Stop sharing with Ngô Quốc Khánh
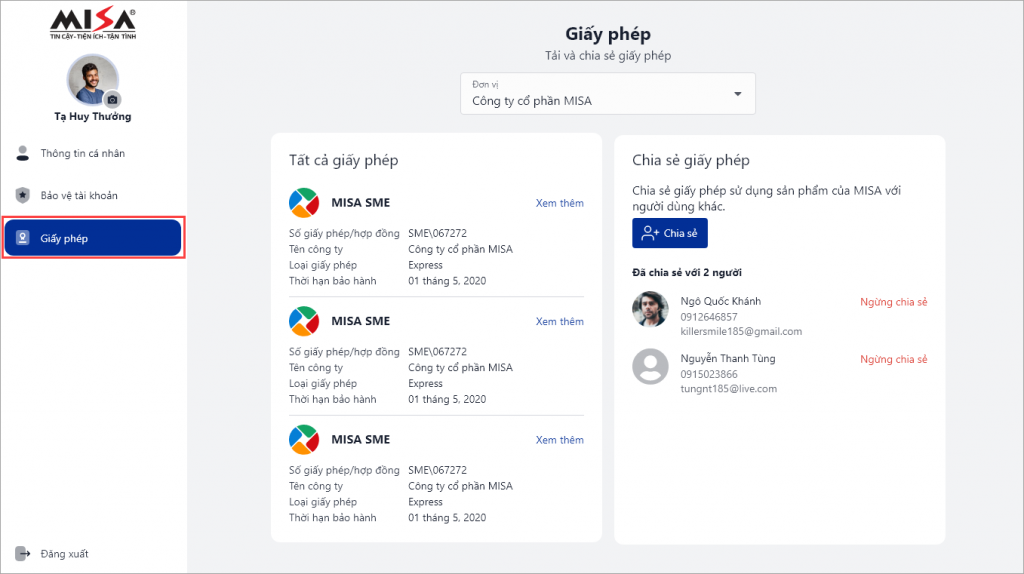1024x574 pixels. click(893, 302)
